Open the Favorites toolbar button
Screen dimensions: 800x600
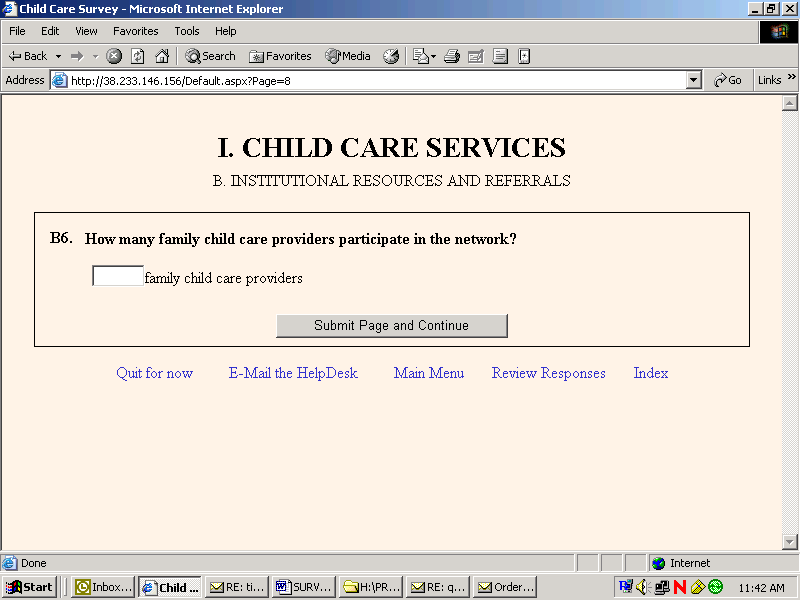[x=280, y=56]
